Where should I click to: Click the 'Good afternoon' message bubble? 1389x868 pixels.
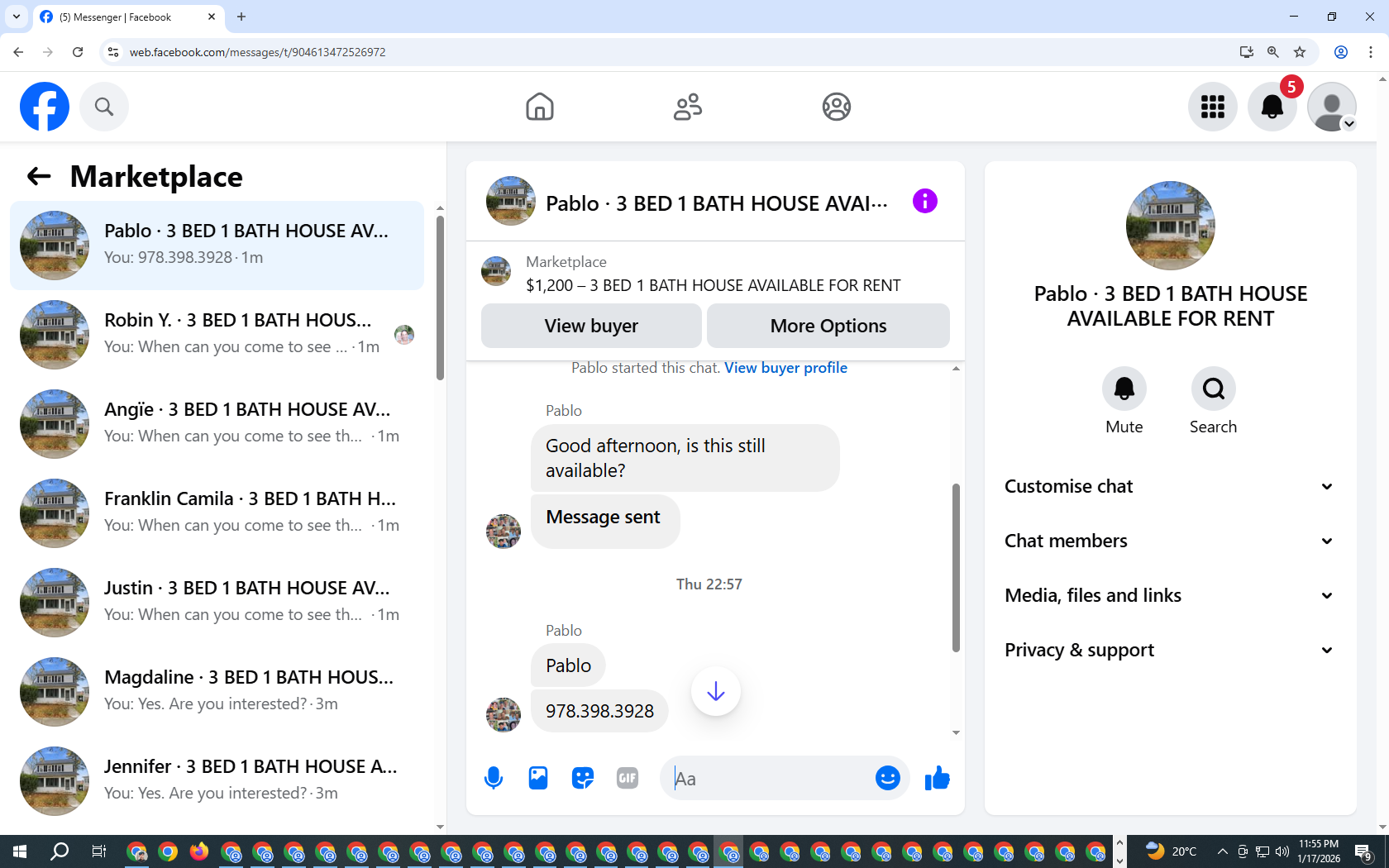[685, 458]
